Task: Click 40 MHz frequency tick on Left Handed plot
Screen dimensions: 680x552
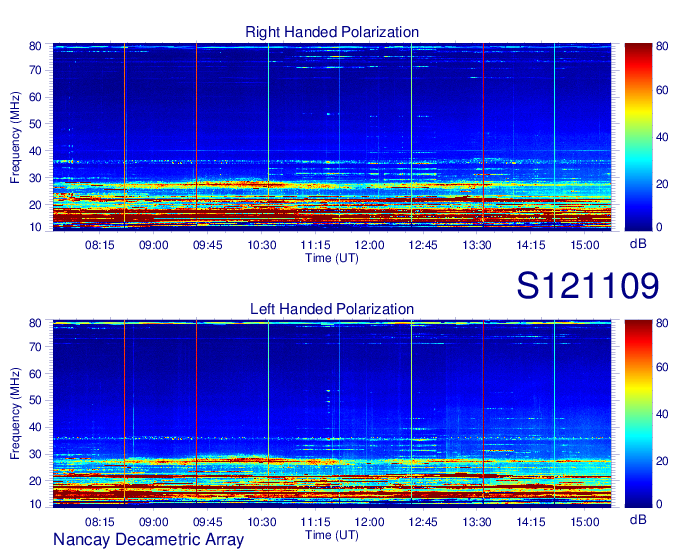Action: [35, 427]
